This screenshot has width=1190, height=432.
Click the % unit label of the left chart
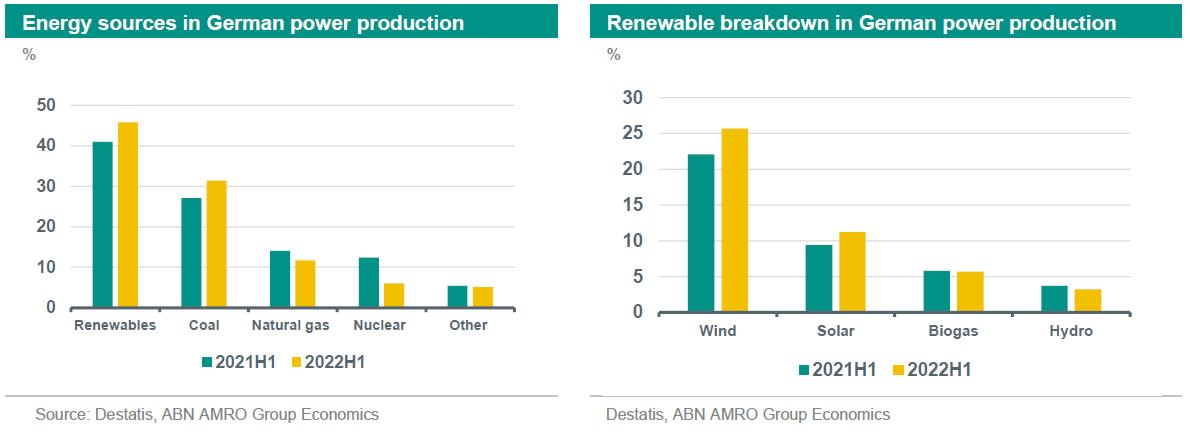coord(30,55)
